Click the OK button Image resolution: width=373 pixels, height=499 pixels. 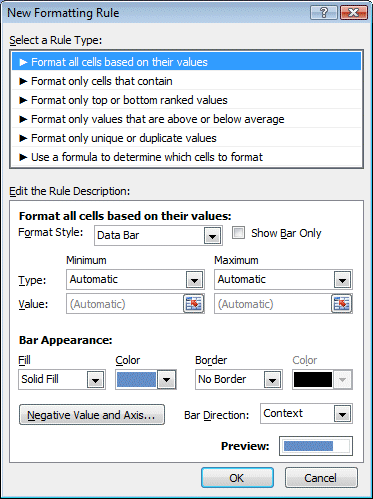[x=237, y=478]
